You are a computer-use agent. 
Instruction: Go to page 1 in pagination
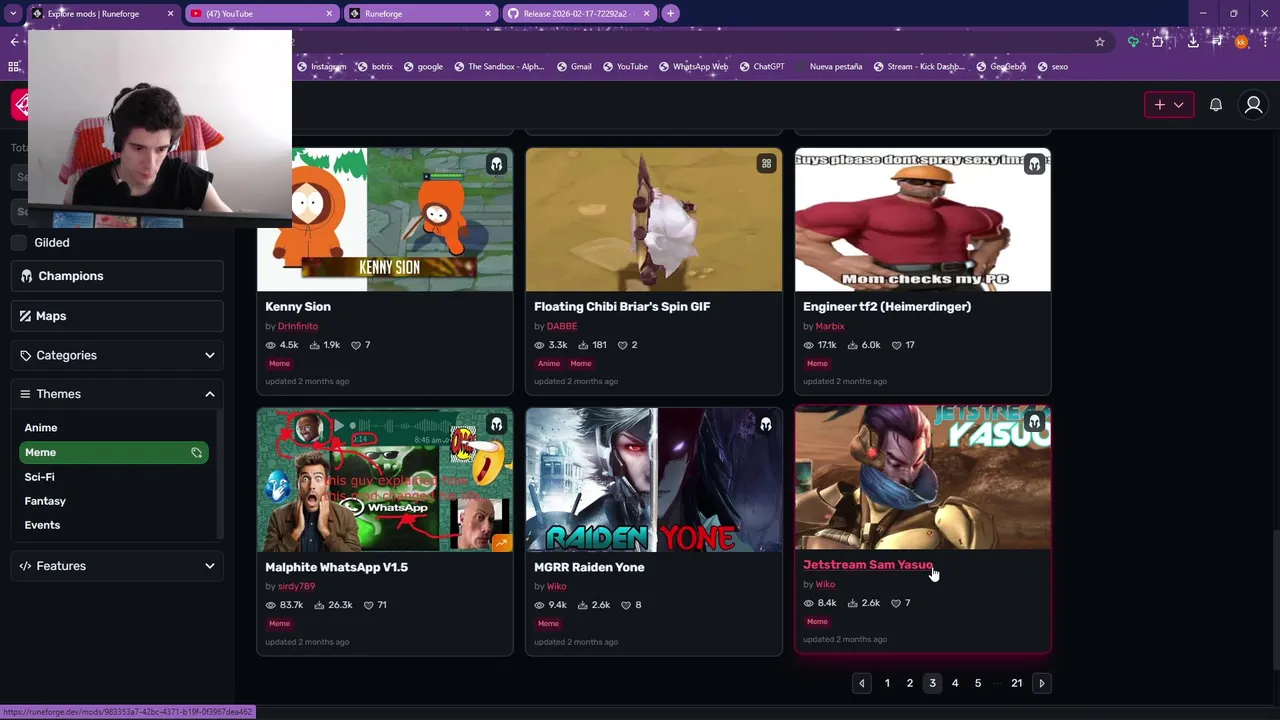coord(887,683)
